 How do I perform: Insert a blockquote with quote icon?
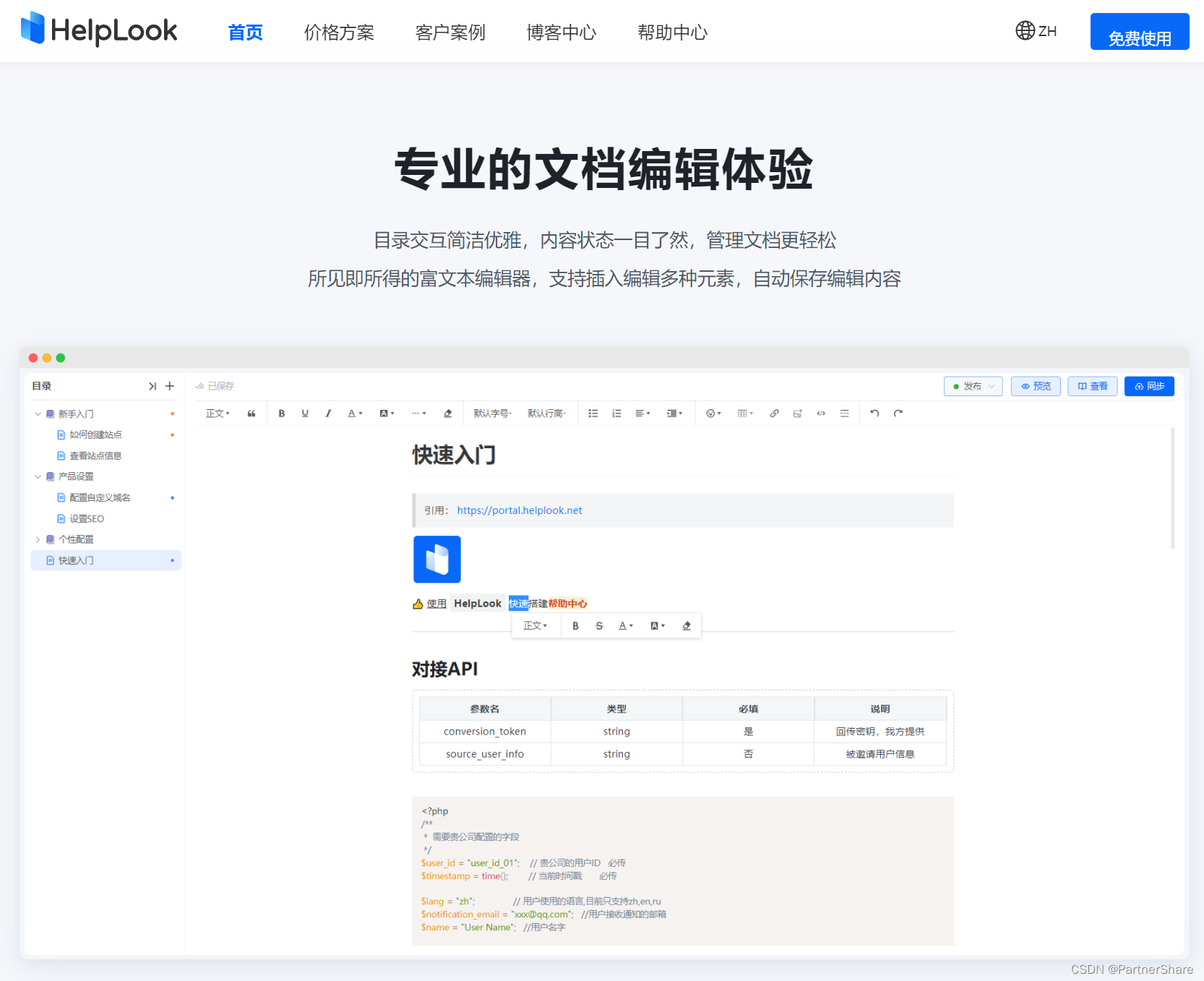click(251, 414)
